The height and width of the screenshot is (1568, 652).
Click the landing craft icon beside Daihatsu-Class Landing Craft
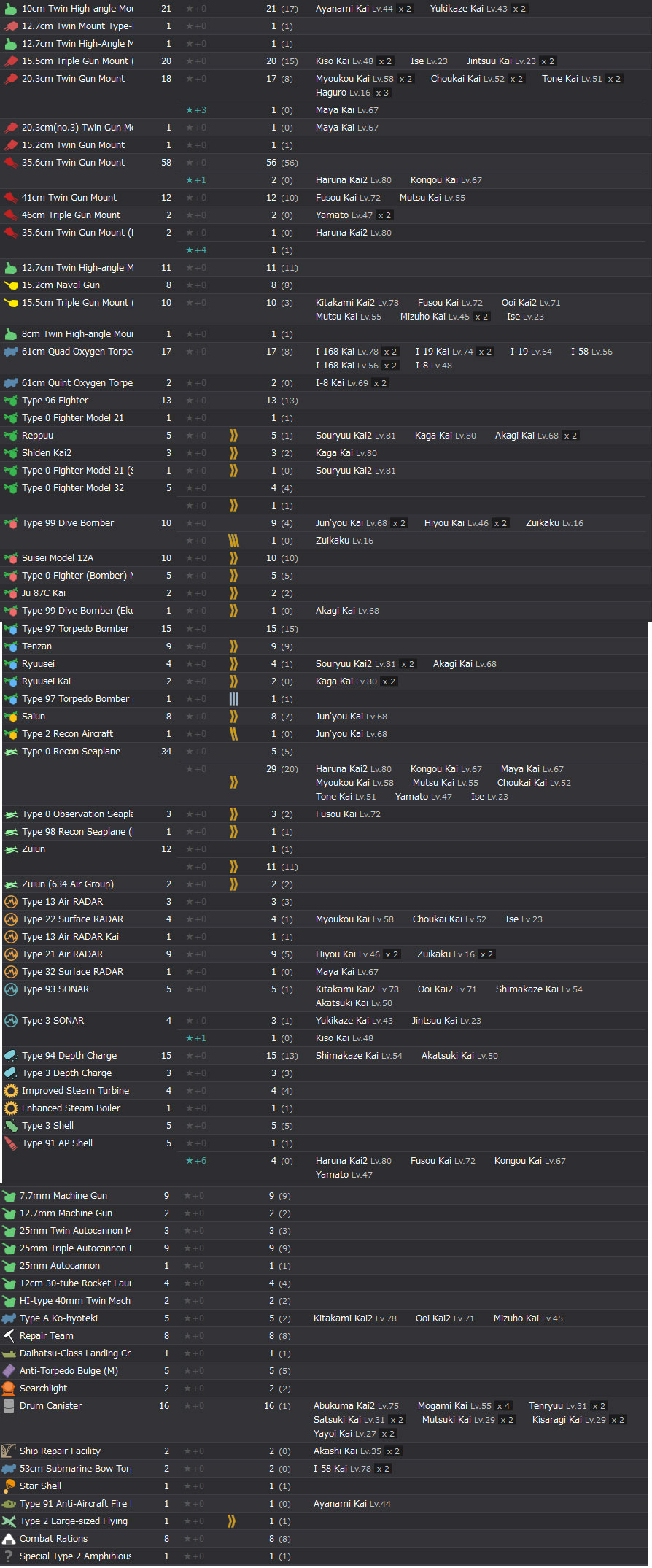click(x=9, y=1353)
